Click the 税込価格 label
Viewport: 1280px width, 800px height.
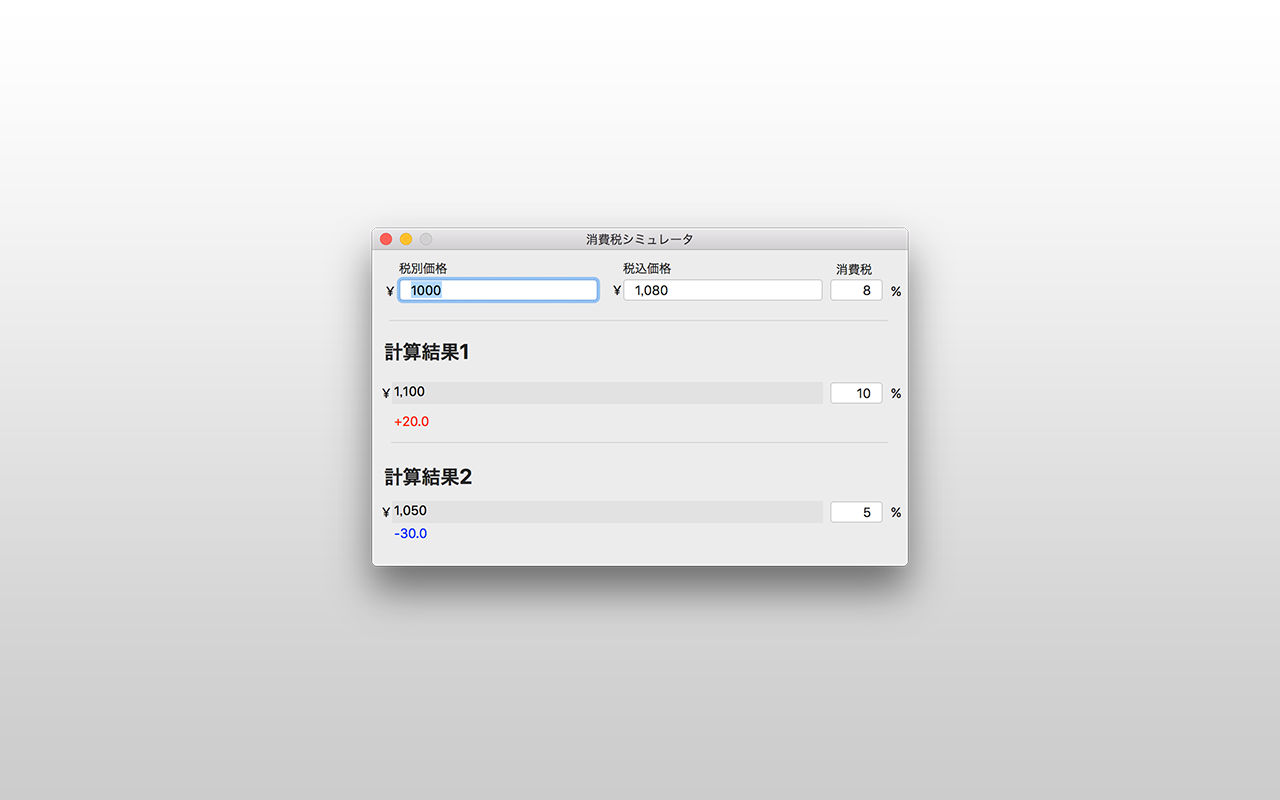coord(647,268)
